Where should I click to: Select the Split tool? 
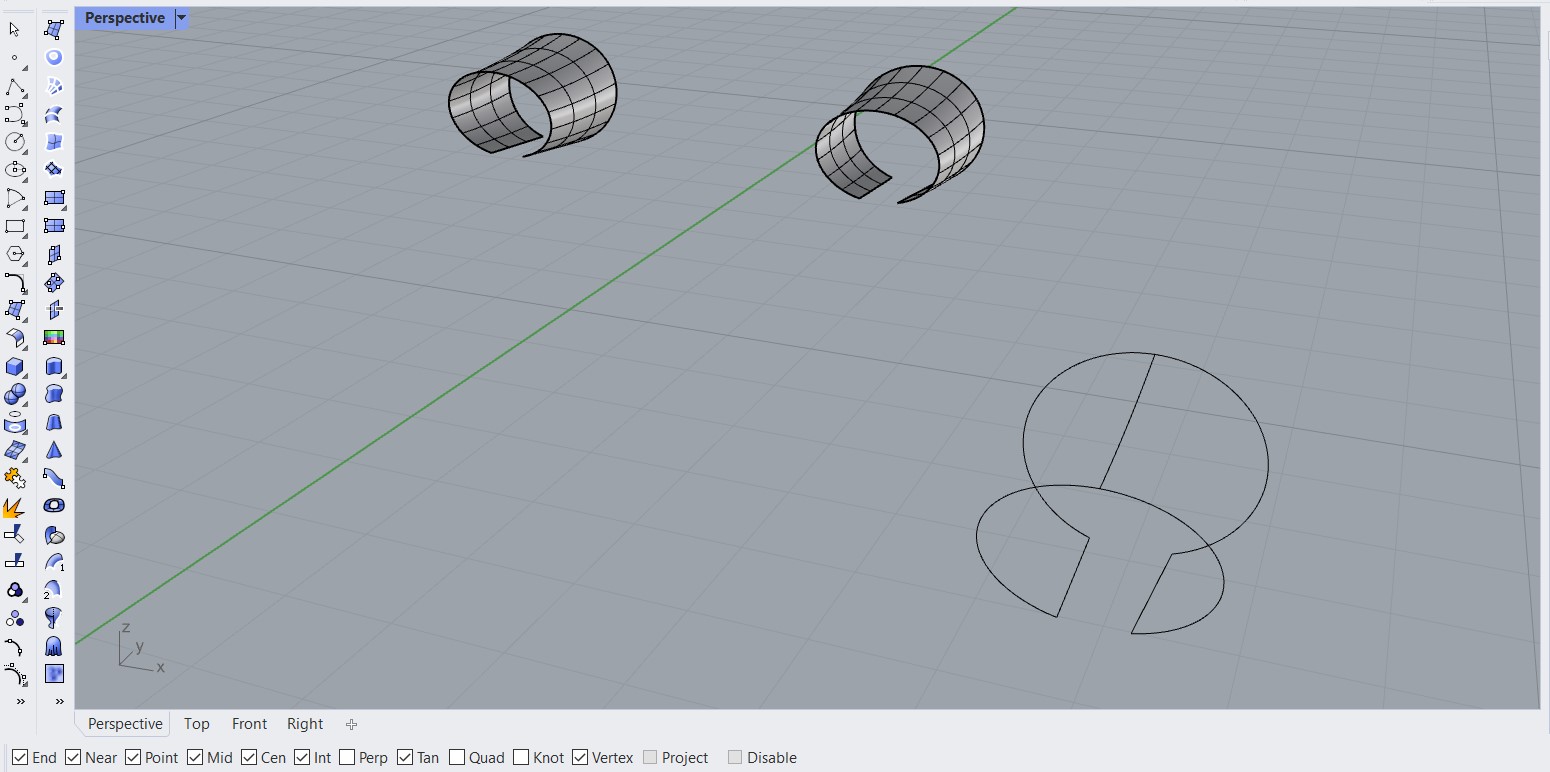click(14, 562)
